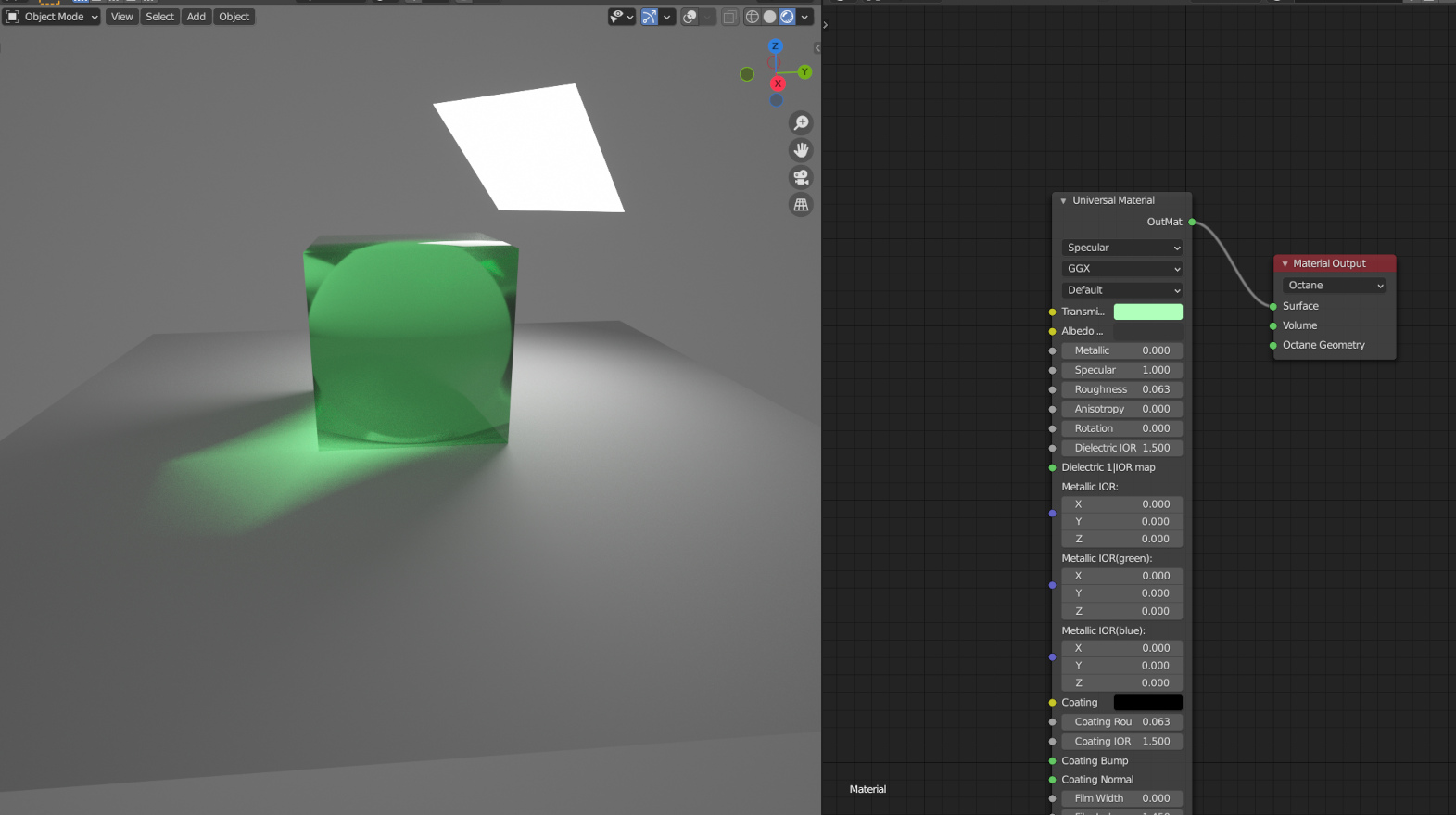Click the green cube in the viewport
1456x815 pixels.
pyautogui.click(x=411, y=343)
